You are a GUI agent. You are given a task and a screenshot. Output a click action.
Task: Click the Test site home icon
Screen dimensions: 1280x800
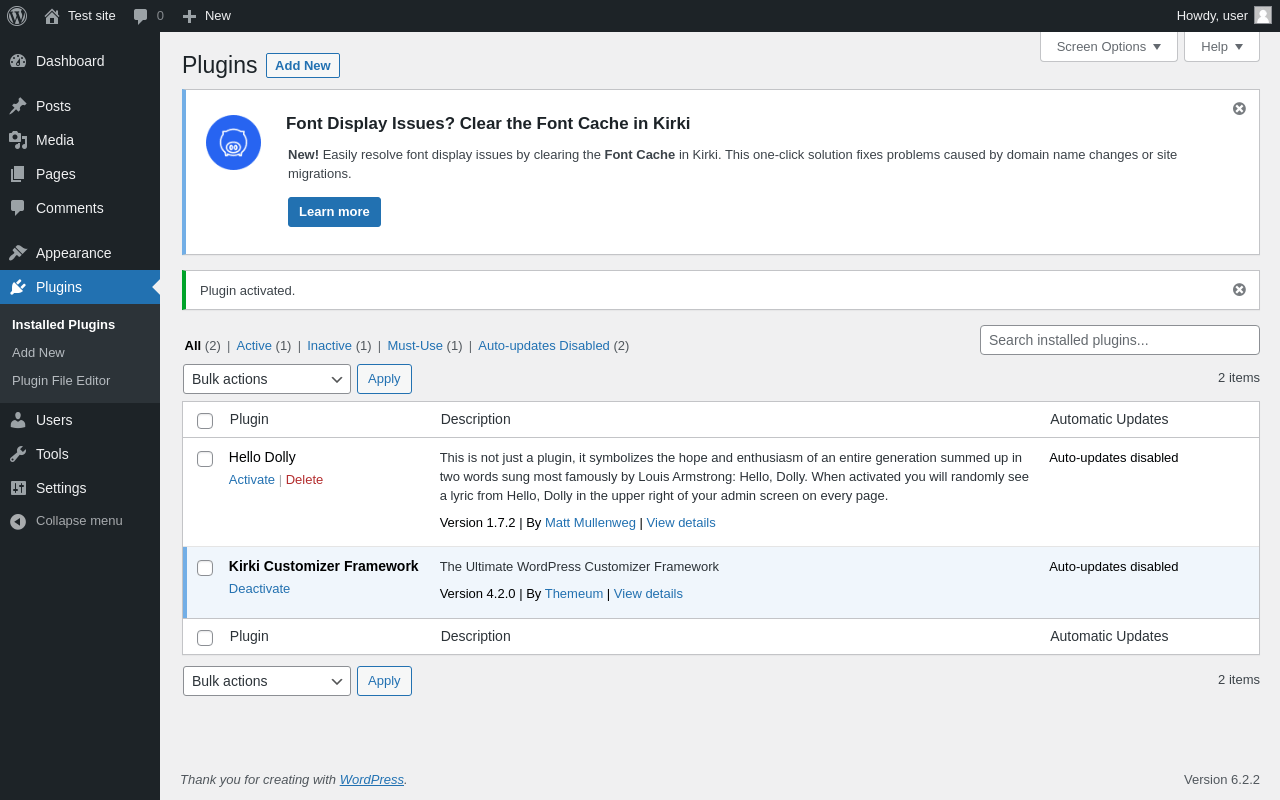[x=52, y=16]
